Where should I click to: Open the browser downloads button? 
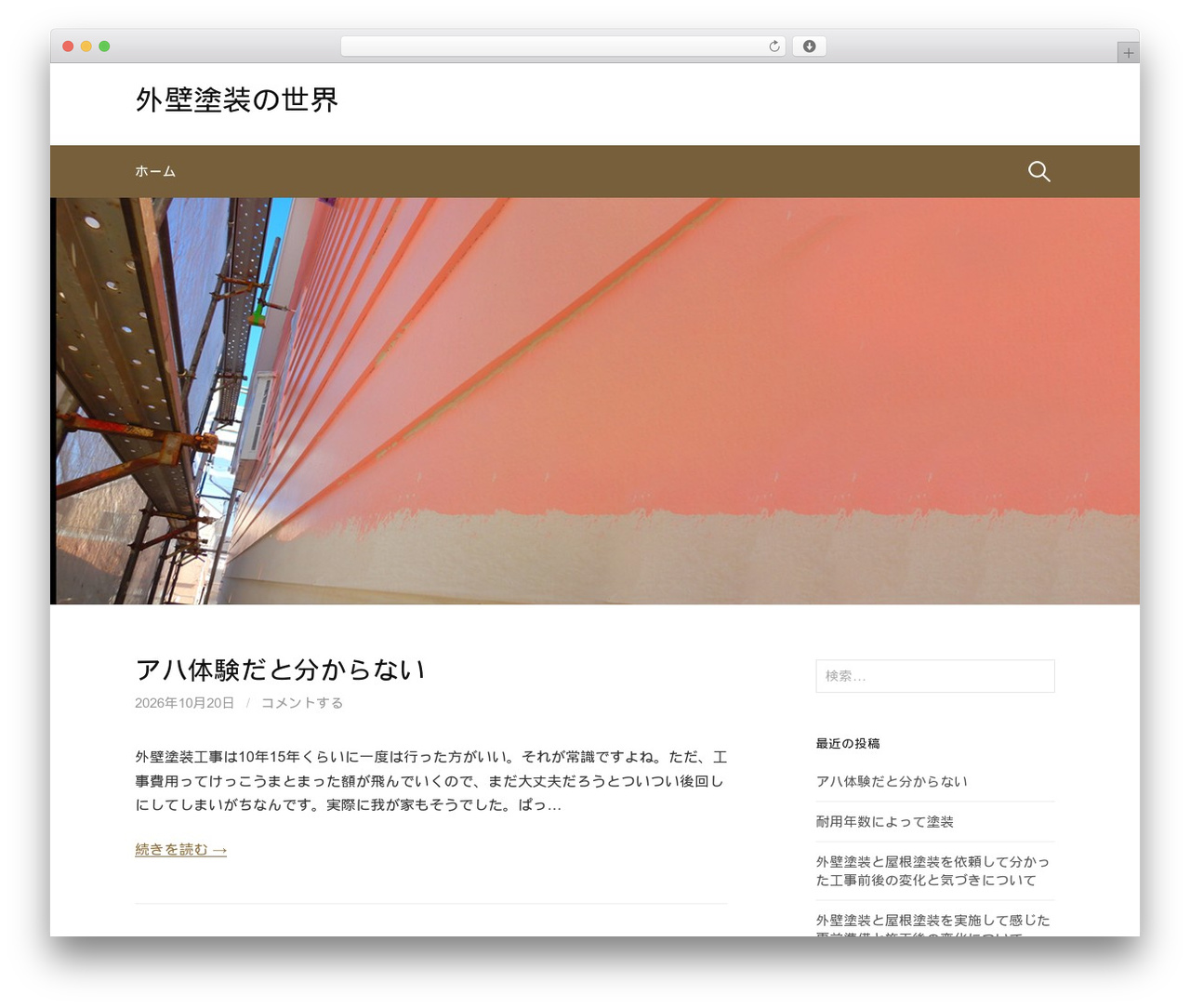[809, 46]
